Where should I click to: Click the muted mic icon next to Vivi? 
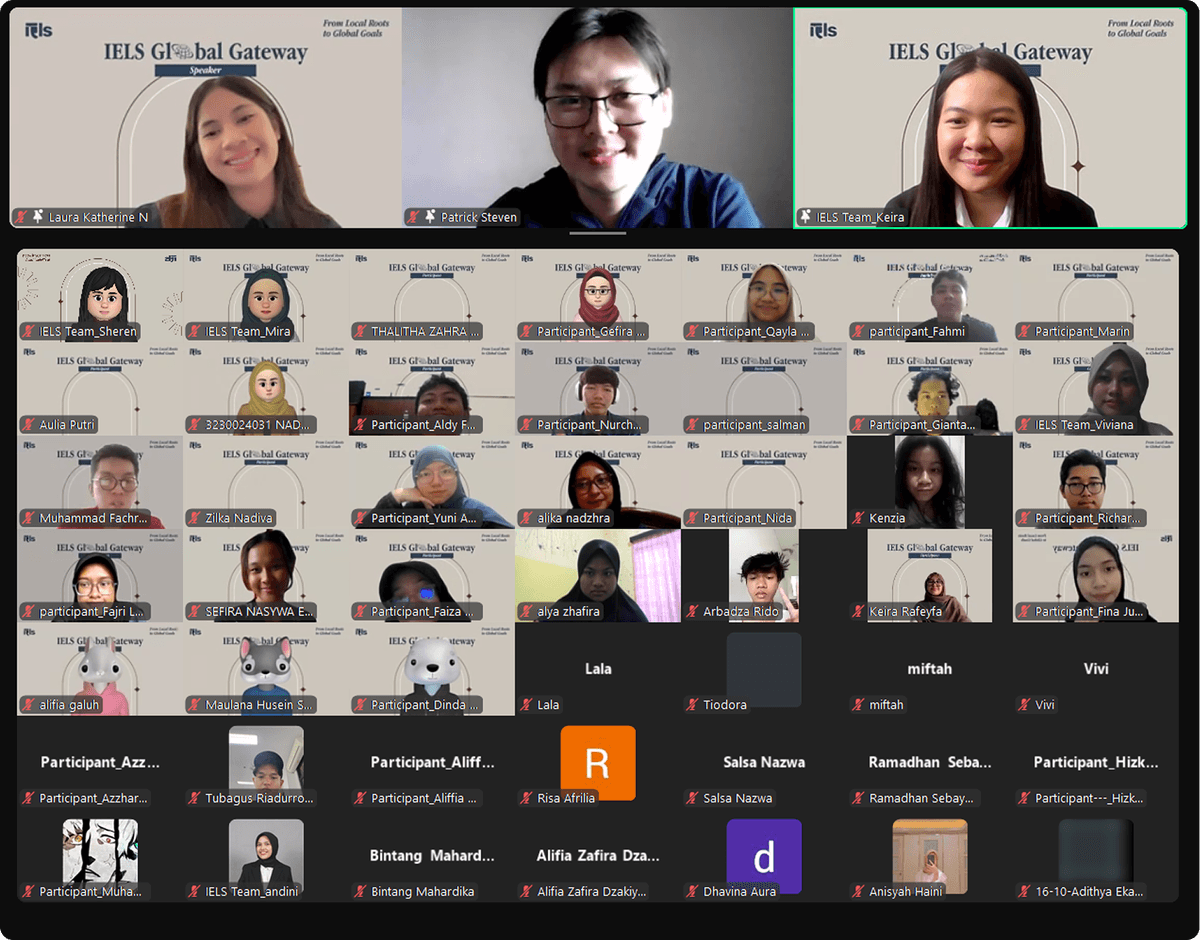tap(1024, 705)
